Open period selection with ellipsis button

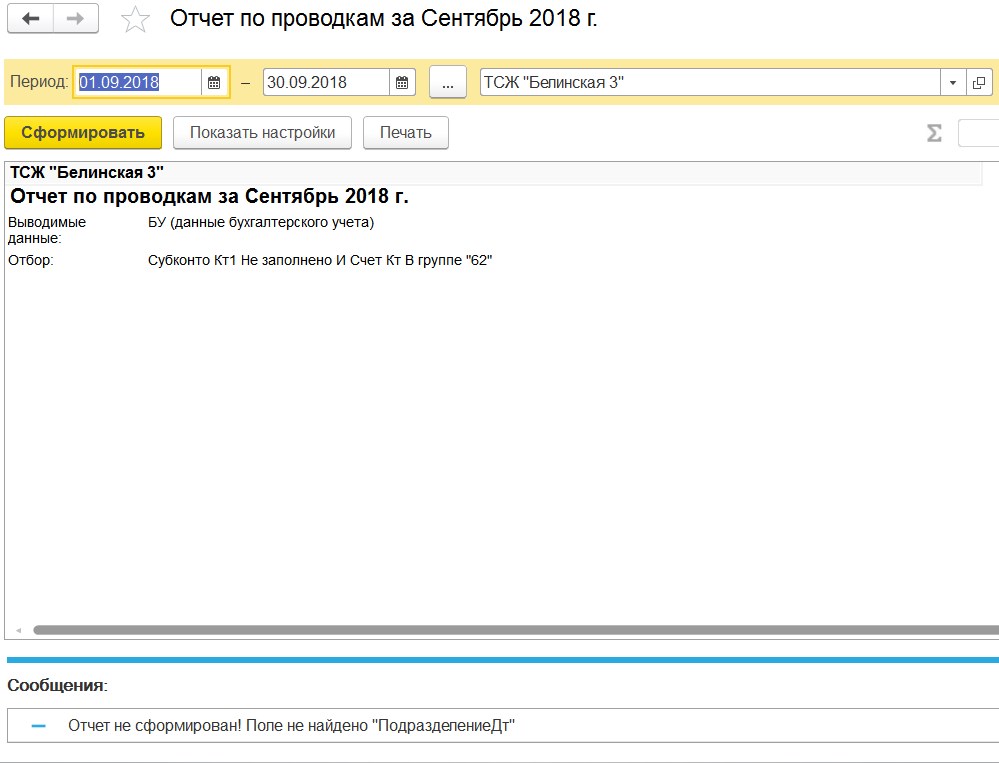tap(448, 83)
